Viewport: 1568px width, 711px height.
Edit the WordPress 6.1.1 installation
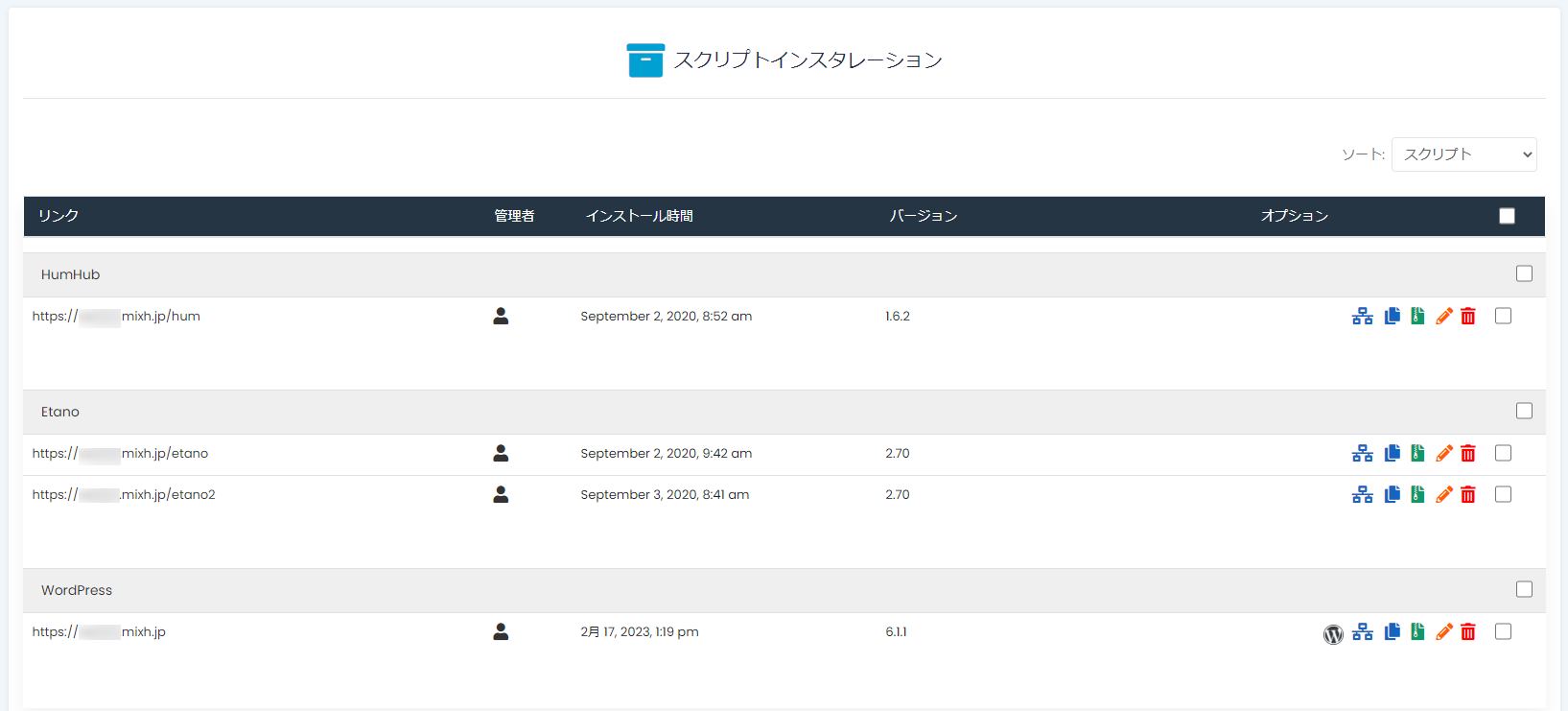pyautogui.click(x=1443, y=631)
